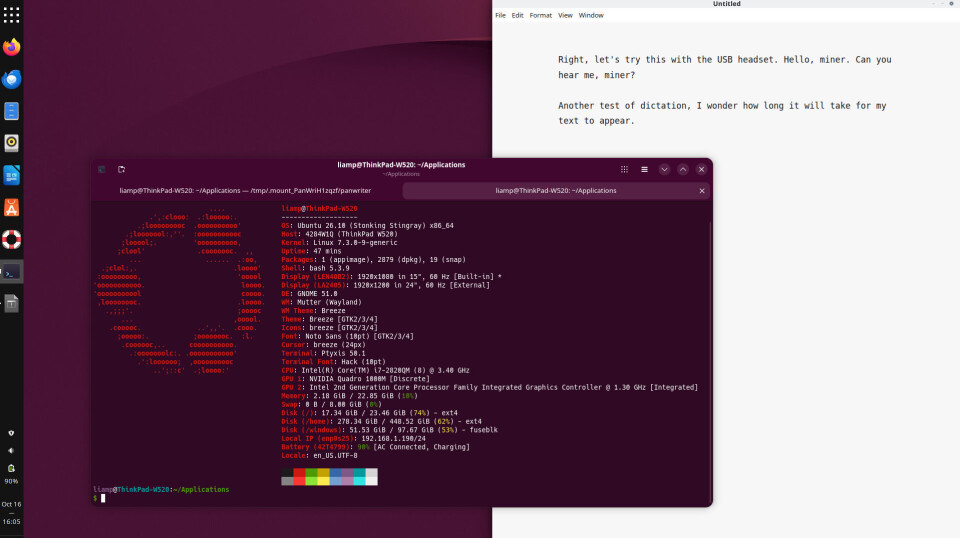Viewport: 960px width, 538px height.
Task: Launch Firefox from the dock
Action: tap(11, 47)
